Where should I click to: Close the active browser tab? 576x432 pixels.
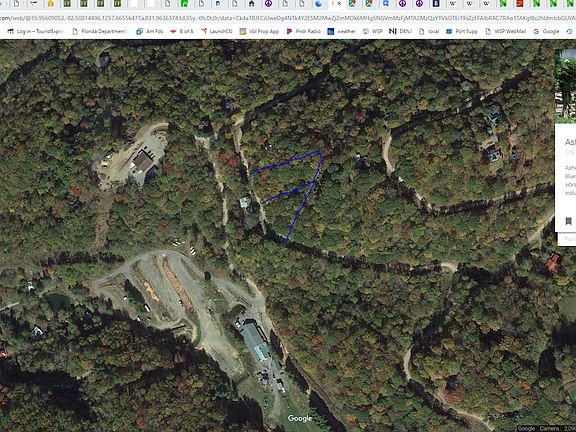[339, 4]
